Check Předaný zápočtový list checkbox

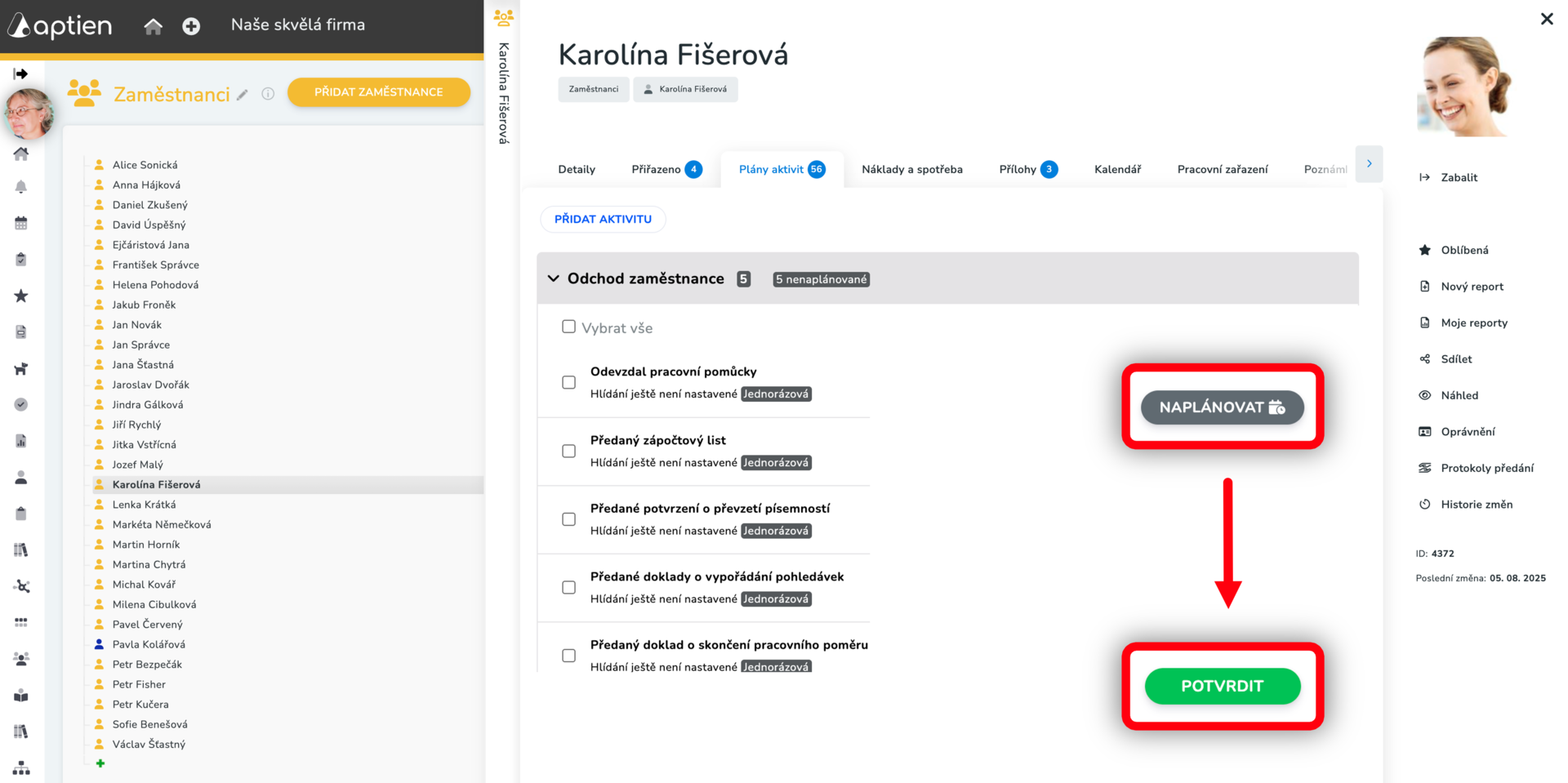(x=568, y=451)
